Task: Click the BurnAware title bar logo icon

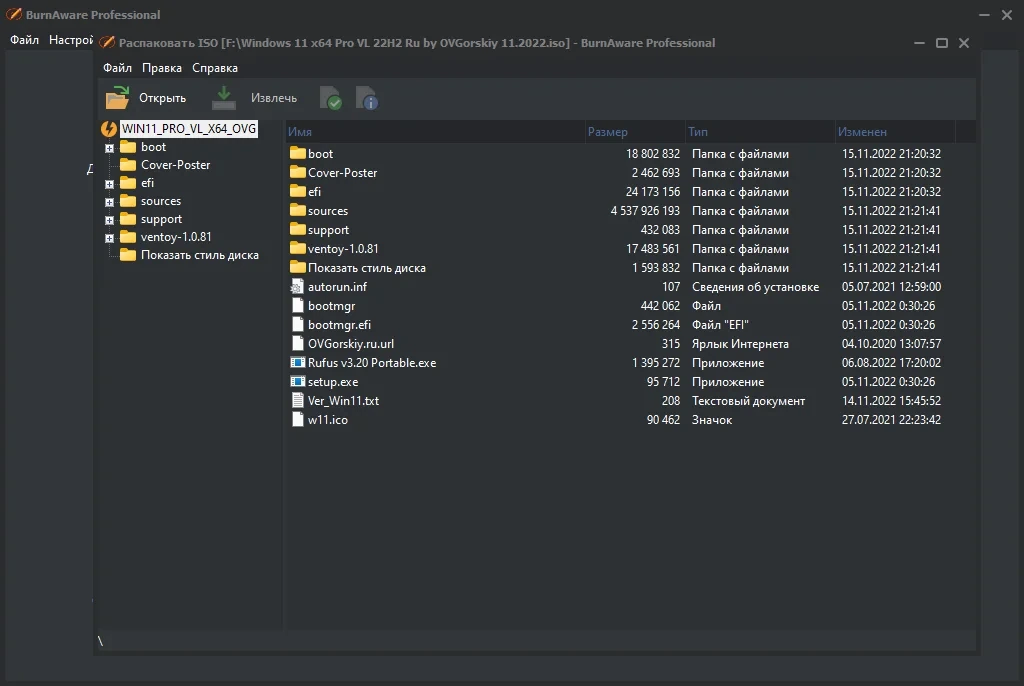Action: (14, 14)
